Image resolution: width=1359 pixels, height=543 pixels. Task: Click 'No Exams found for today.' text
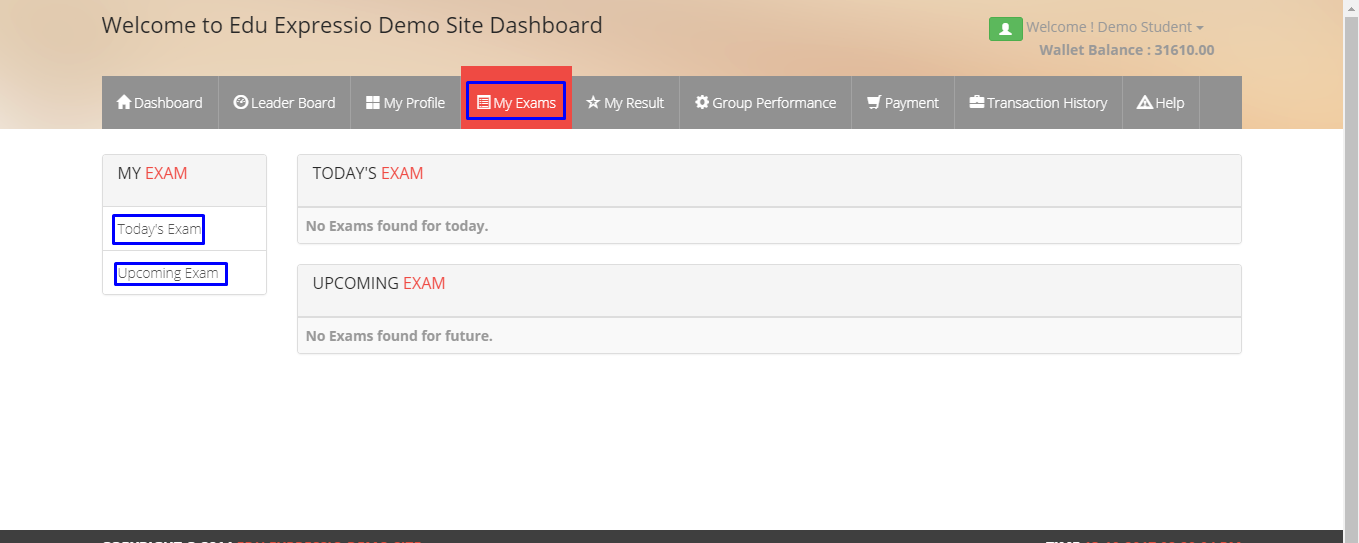[x=397, y=226]
